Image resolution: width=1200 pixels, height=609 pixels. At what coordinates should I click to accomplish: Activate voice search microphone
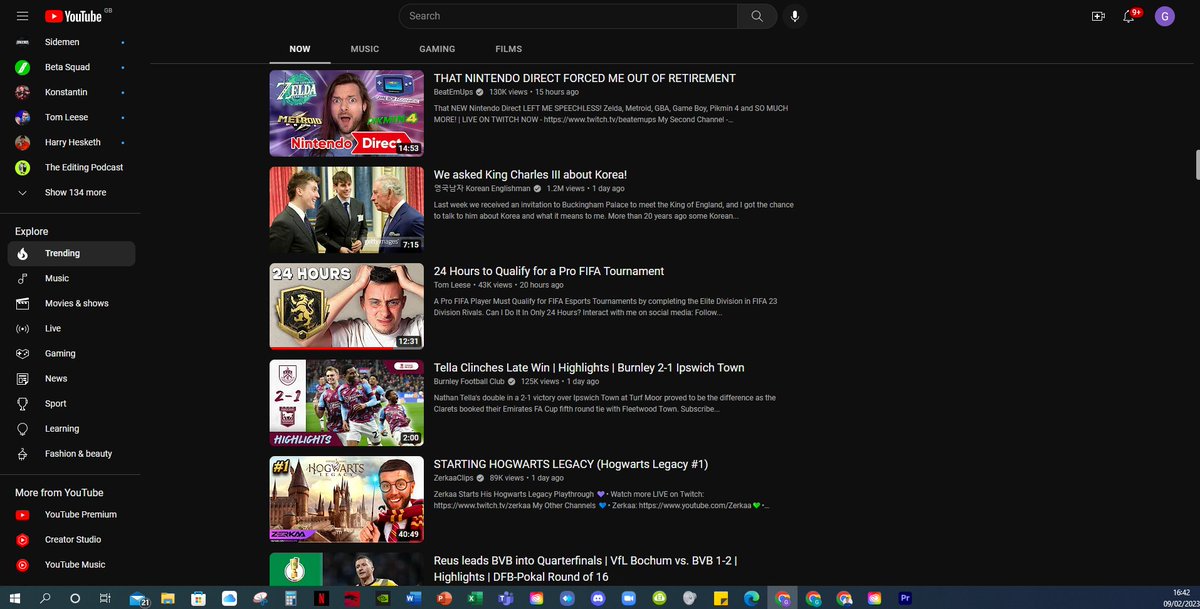795,16
